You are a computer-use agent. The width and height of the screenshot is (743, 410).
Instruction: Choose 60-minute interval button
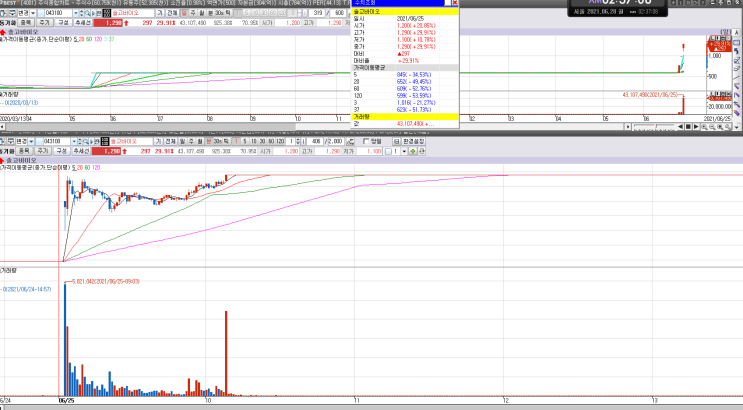coord(271,141)
